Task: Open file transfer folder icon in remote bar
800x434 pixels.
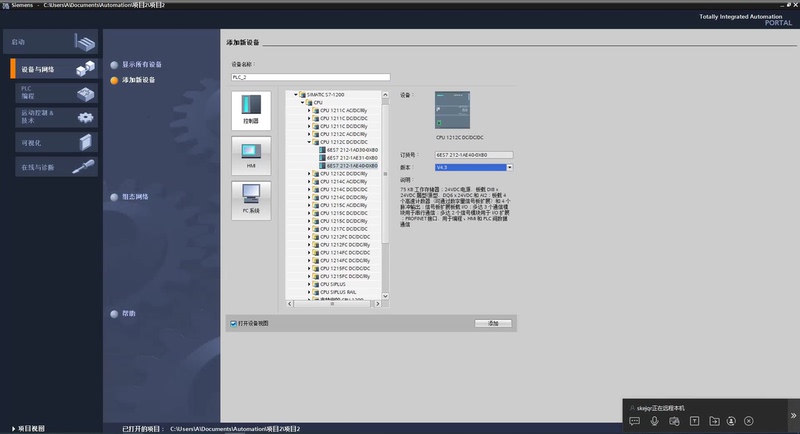Action: tap(714, 421)
